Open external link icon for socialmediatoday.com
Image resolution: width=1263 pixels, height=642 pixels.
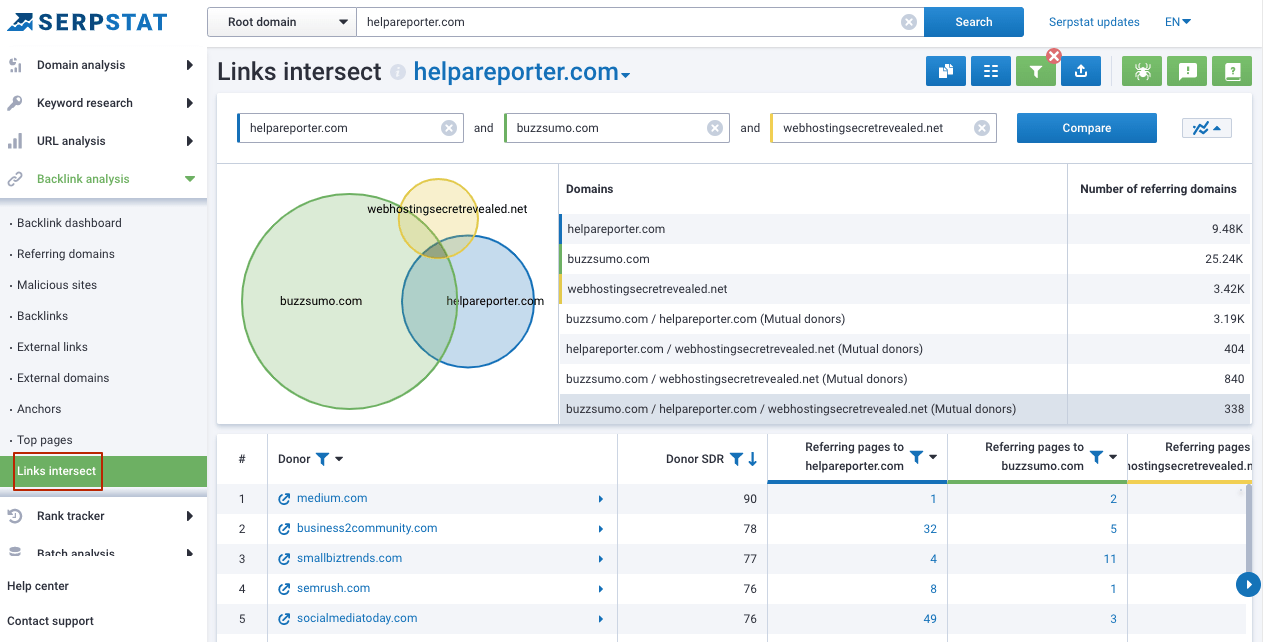tap(284, 619)
